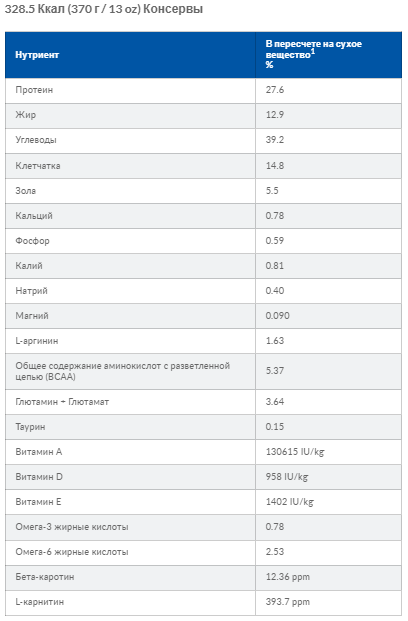408x621 pixels.
Task: Click the Фосфор value 0.59
Action: pos(275,240)
